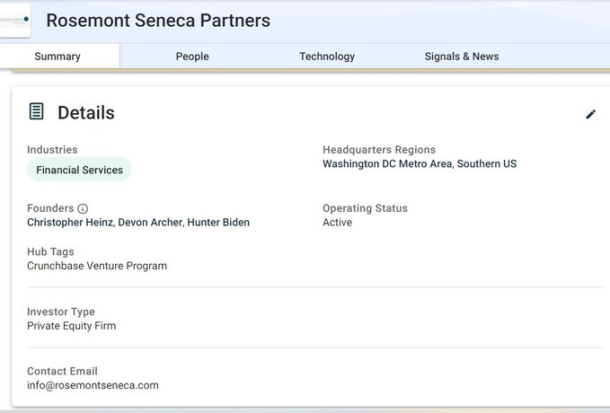Click the info@rosemontseneca.com contact email

[93, 385]
